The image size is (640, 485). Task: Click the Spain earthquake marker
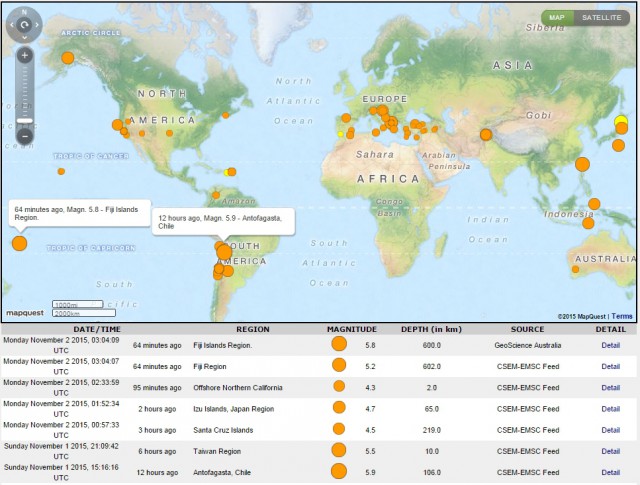pos(346,118)
